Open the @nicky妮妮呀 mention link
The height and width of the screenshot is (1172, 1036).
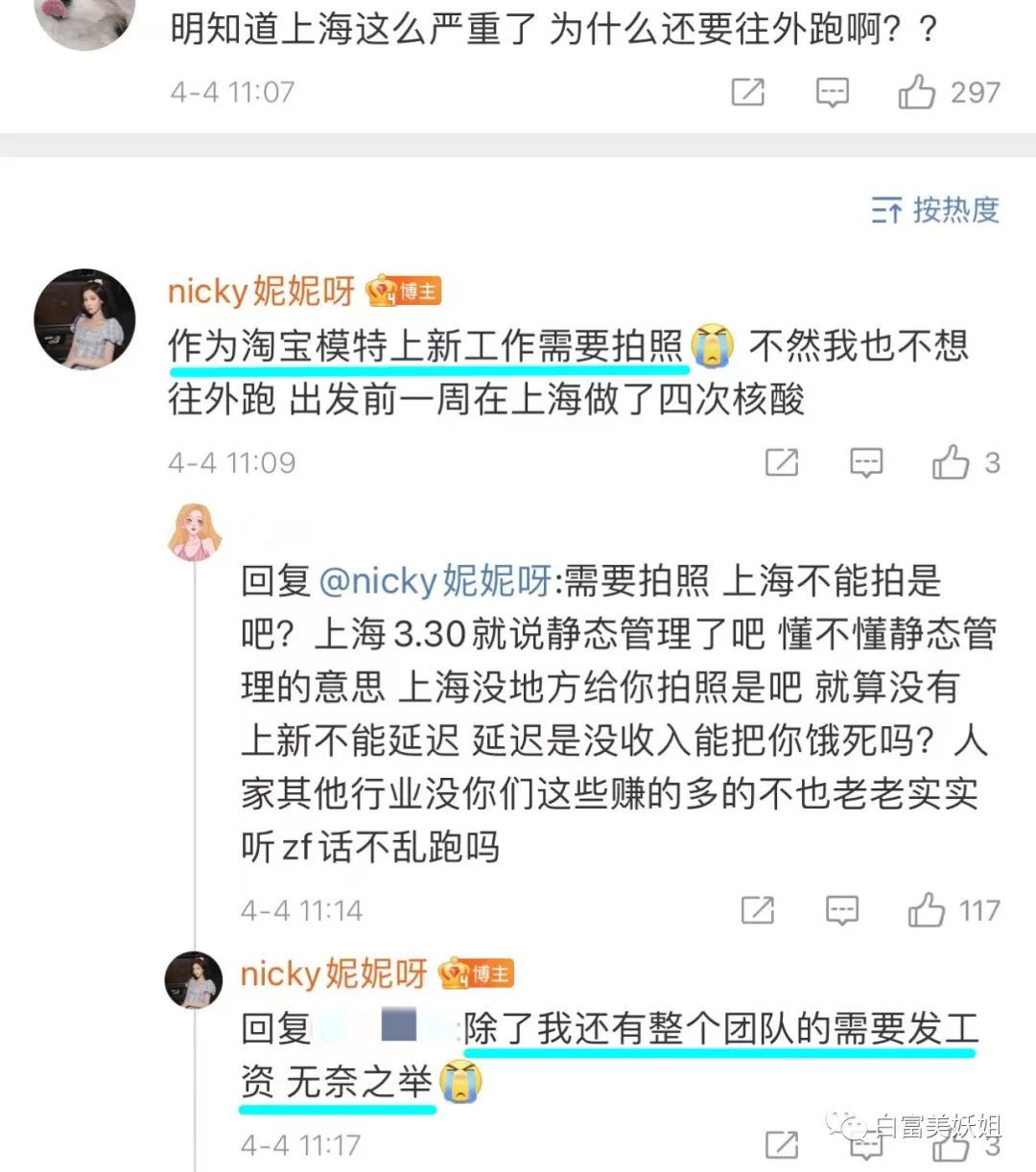point(435,581)
